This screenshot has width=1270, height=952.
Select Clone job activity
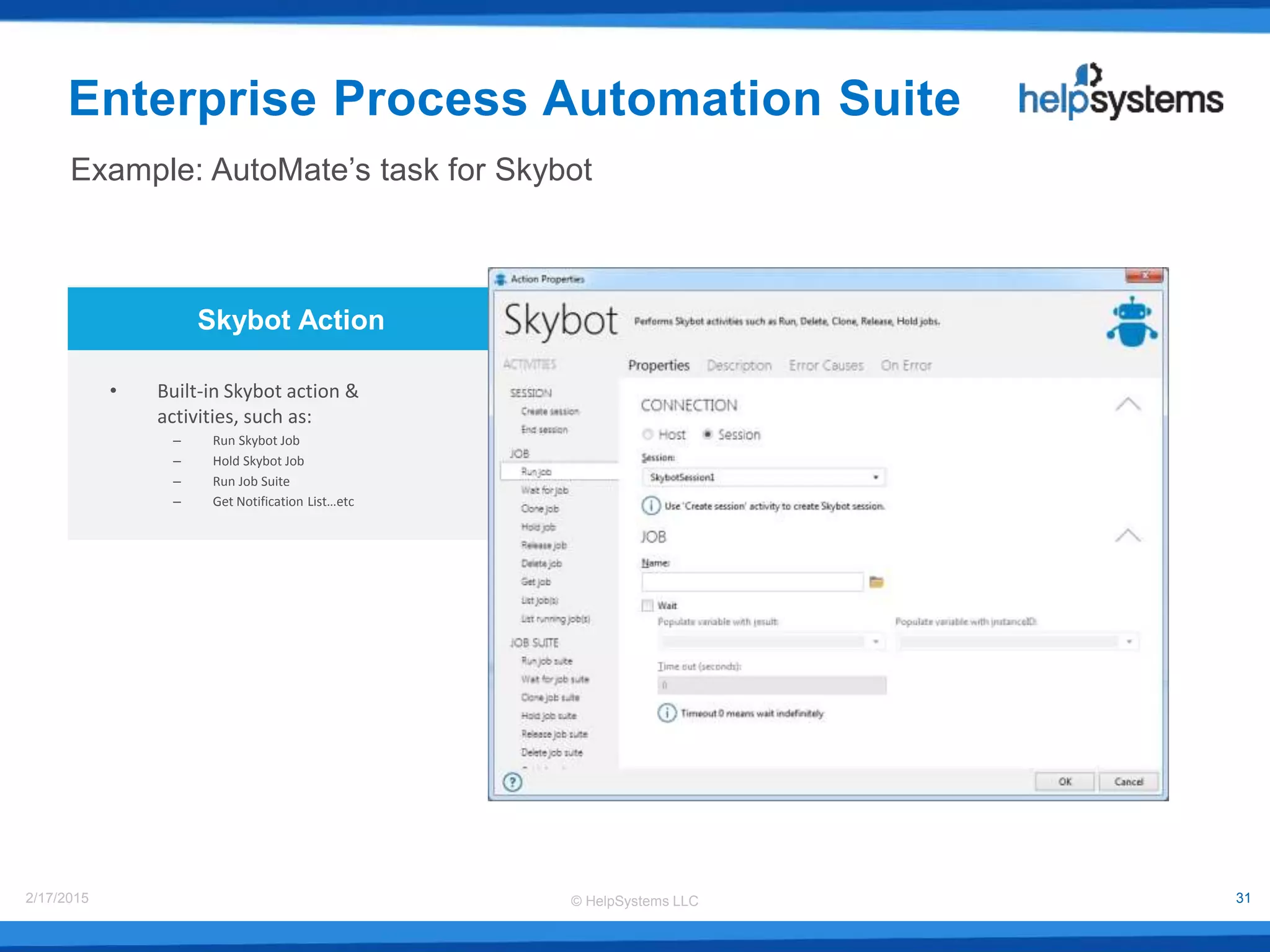point(540,508)
